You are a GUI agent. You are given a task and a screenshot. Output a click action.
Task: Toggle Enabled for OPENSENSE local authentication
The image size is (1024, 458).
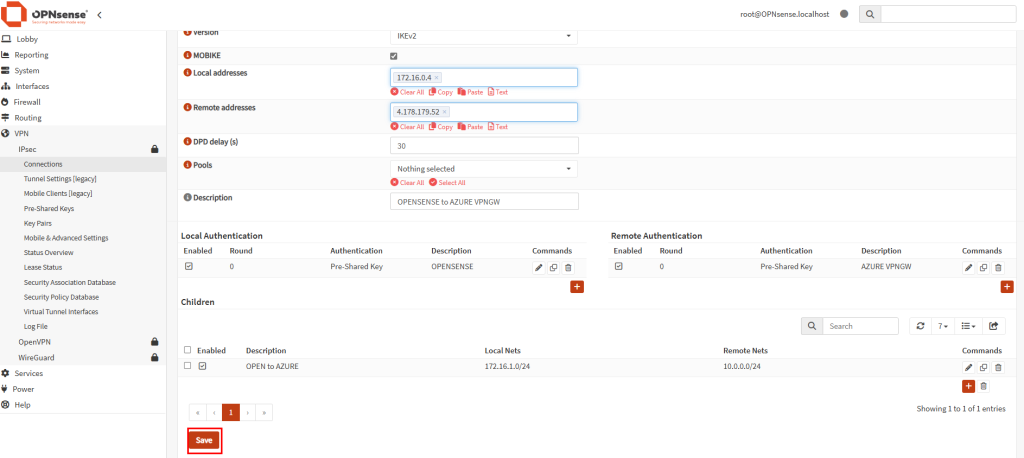coord(189,267)
